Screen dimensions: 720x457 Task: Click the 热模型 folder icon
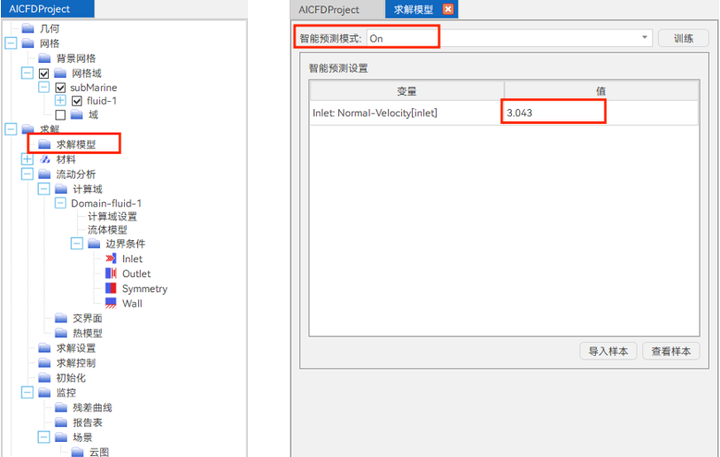coord(61,333)
